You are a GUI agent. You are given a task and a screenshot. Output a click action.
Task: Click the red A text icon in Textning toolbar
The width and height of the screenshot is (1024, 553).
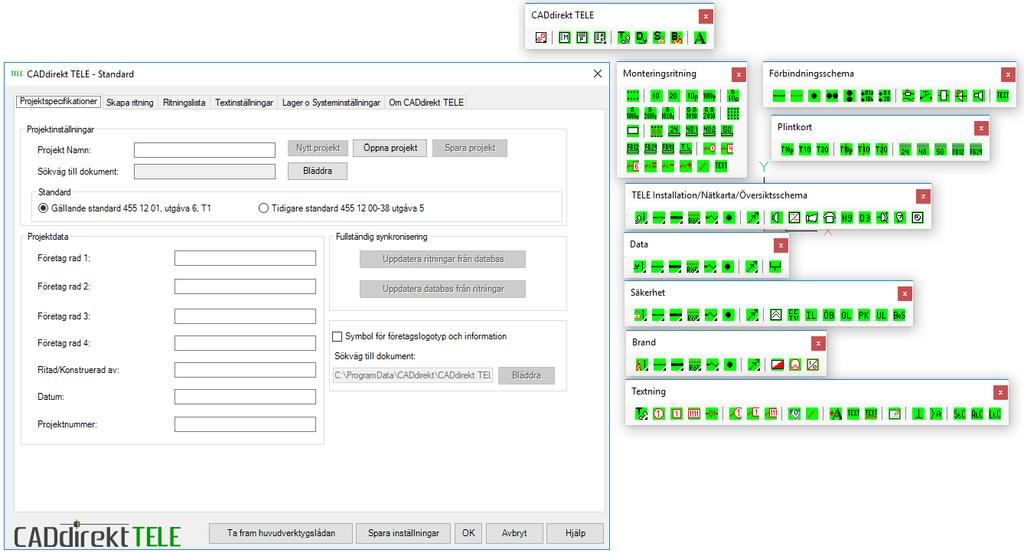[x=835, y=413]
